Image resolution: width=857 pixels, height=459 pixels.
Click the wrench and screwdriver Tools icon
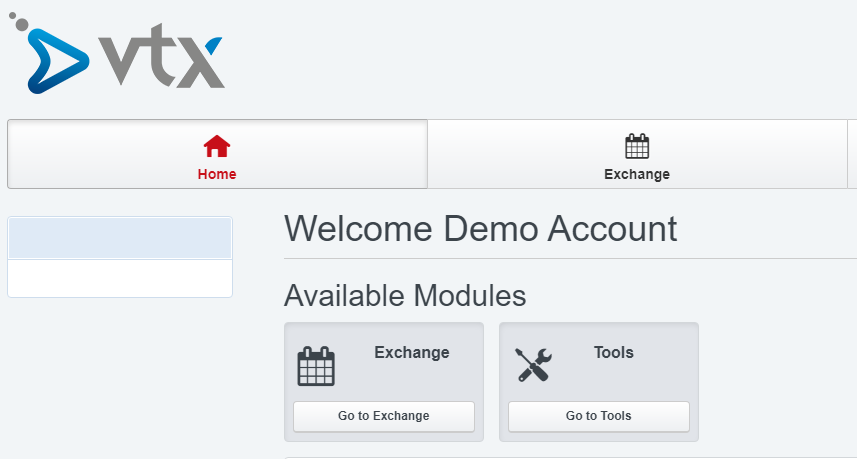532,365
